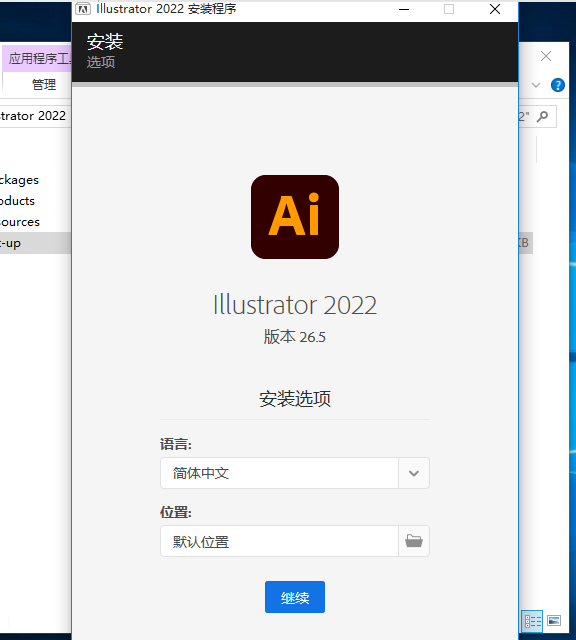Expand the File Explorer ribbon chevron
576x640 pixels.
(536, 85)
